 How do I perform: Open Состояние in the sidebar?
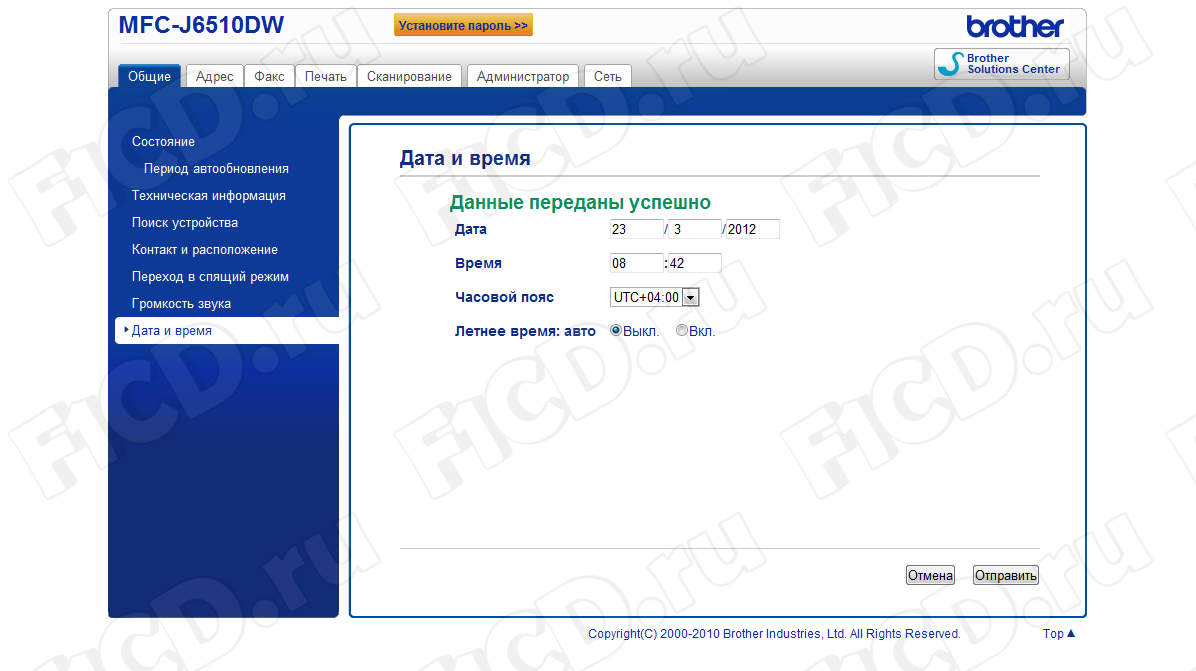coord(163,142)
